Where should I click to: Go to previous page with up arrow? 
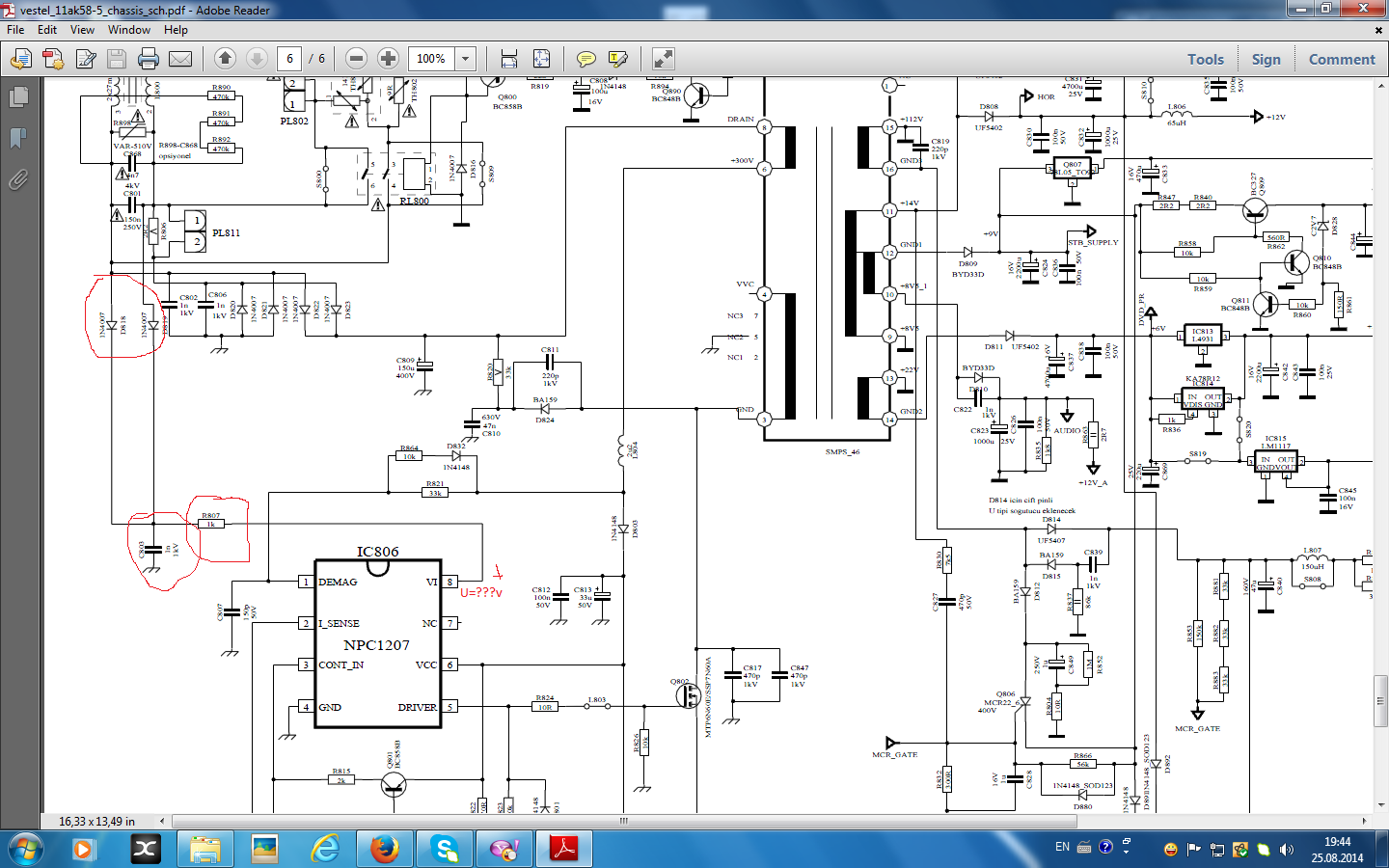coord(225,59)
